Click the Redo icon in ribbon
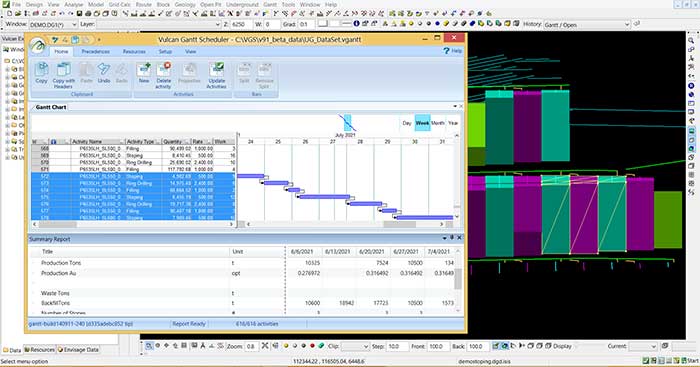 121,69
